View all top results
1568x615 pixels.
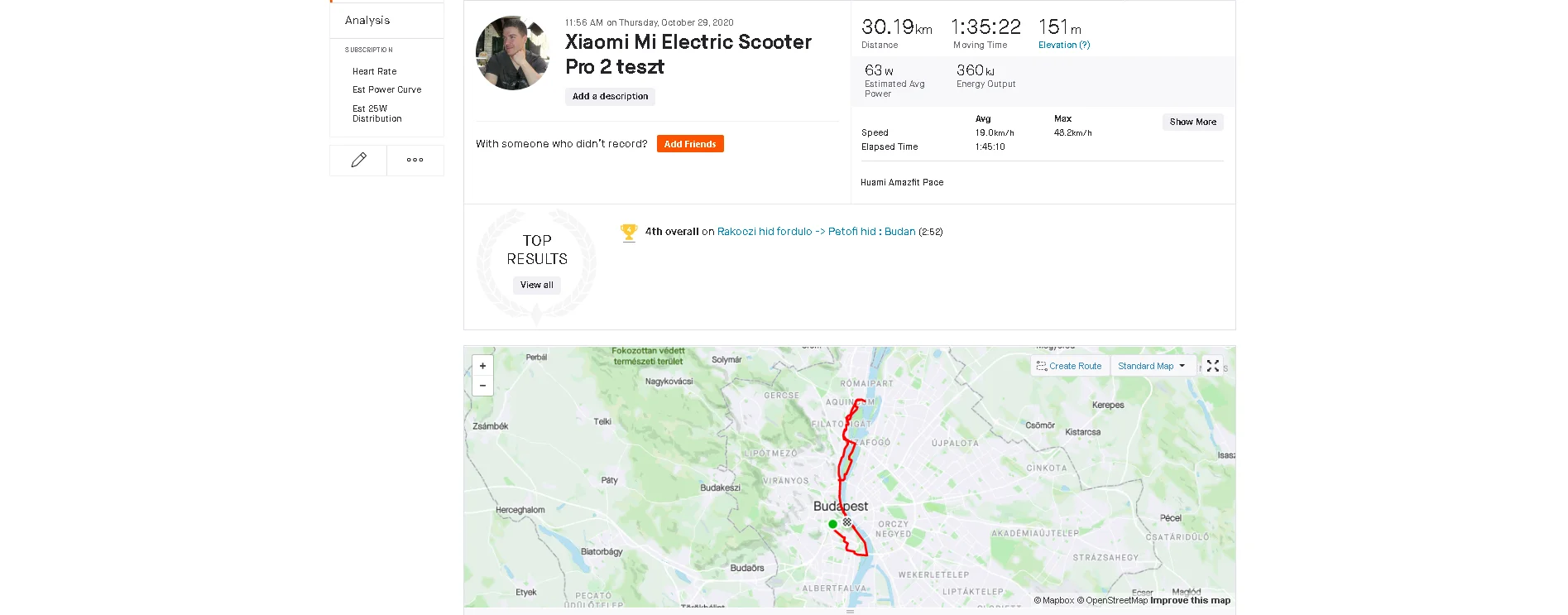coord(536,285)
